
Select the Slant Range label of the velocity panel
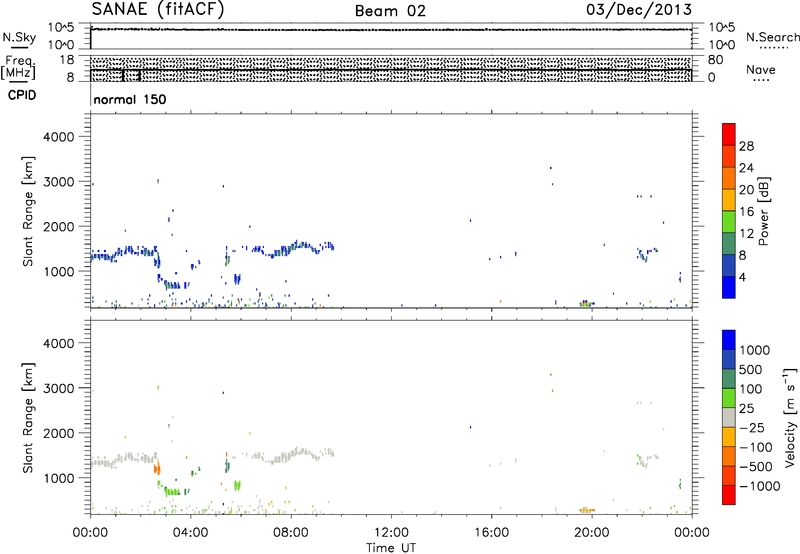pyautogui.click(x=28, y=418)
